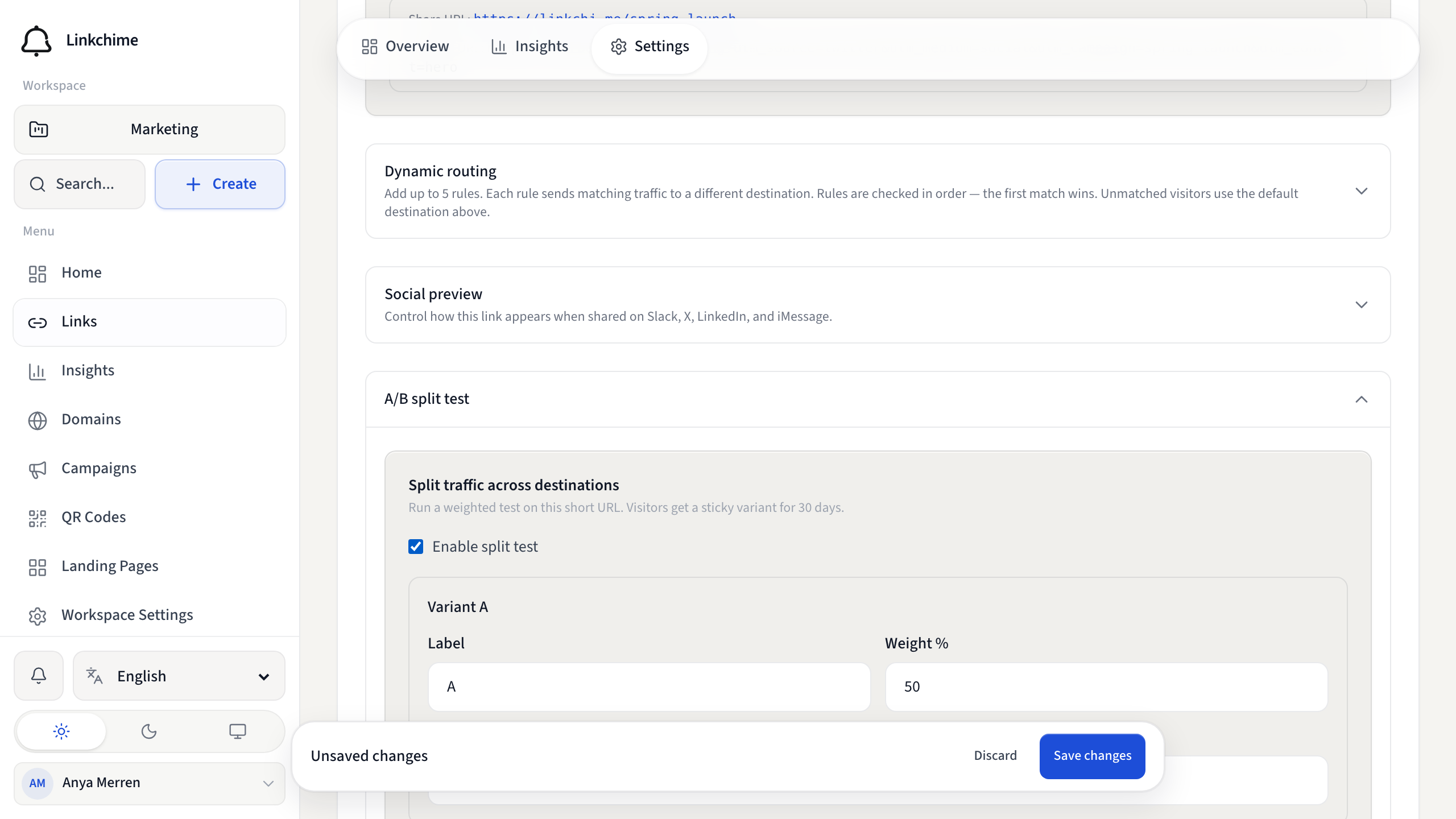1456x819 pixels.
Task: Click the Landing Pages grid icon
Action: (38, 567)
